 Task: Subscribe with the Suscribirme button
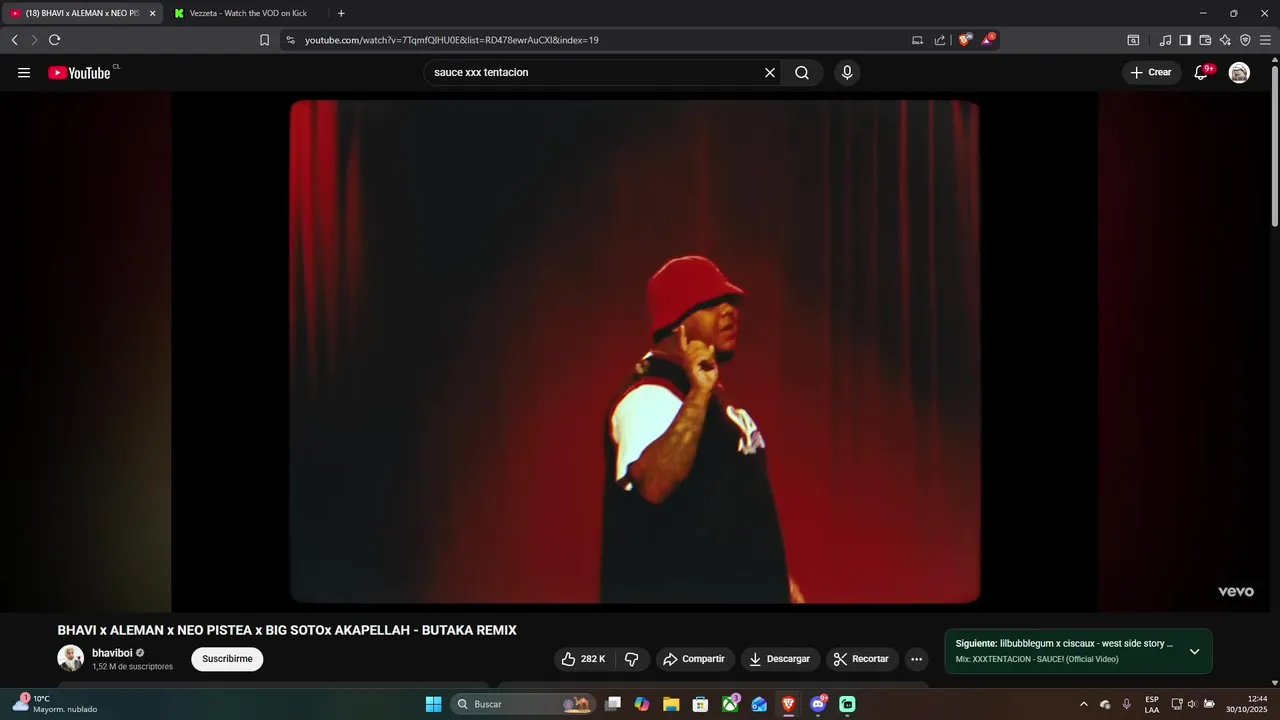click(x=227, y=659)
